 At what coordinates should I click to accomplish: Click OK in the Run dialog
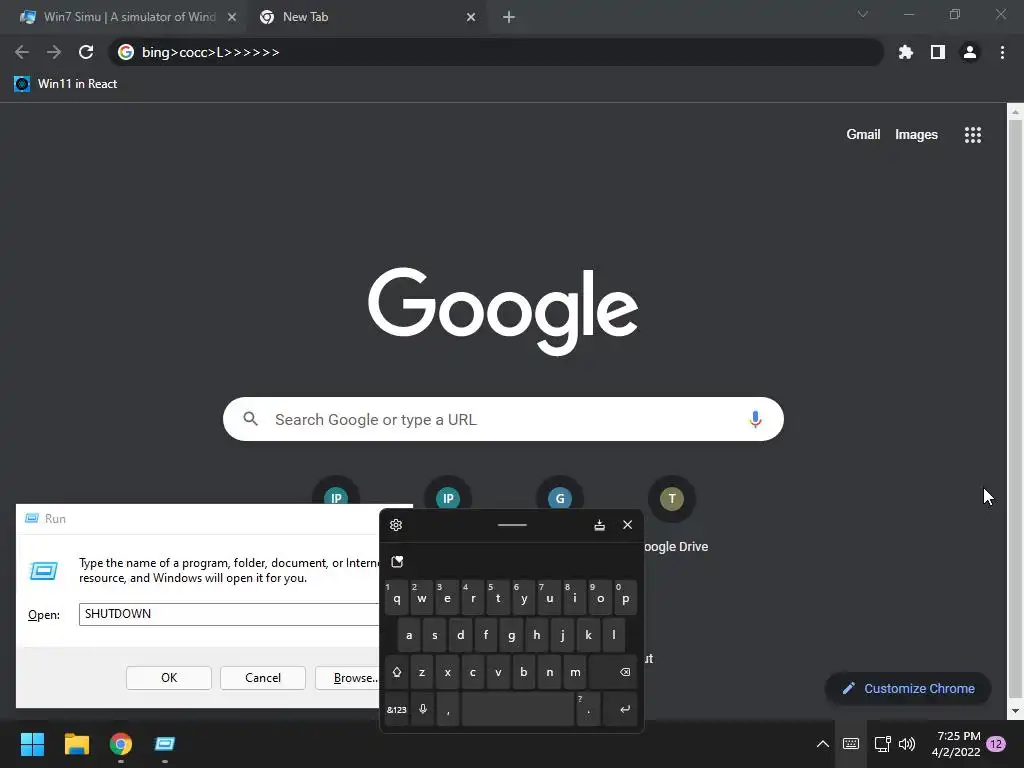tap(168, 678)
